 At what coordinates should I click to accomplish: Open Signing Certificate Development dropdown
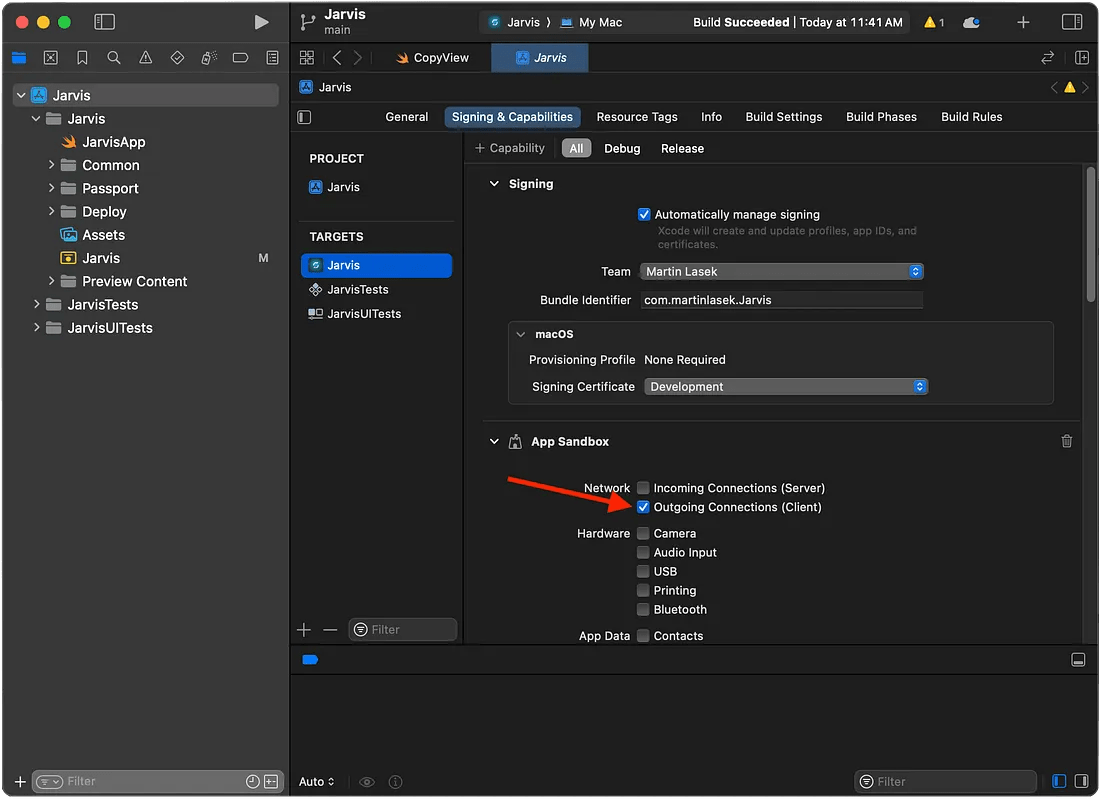click(x=786, y=387)
